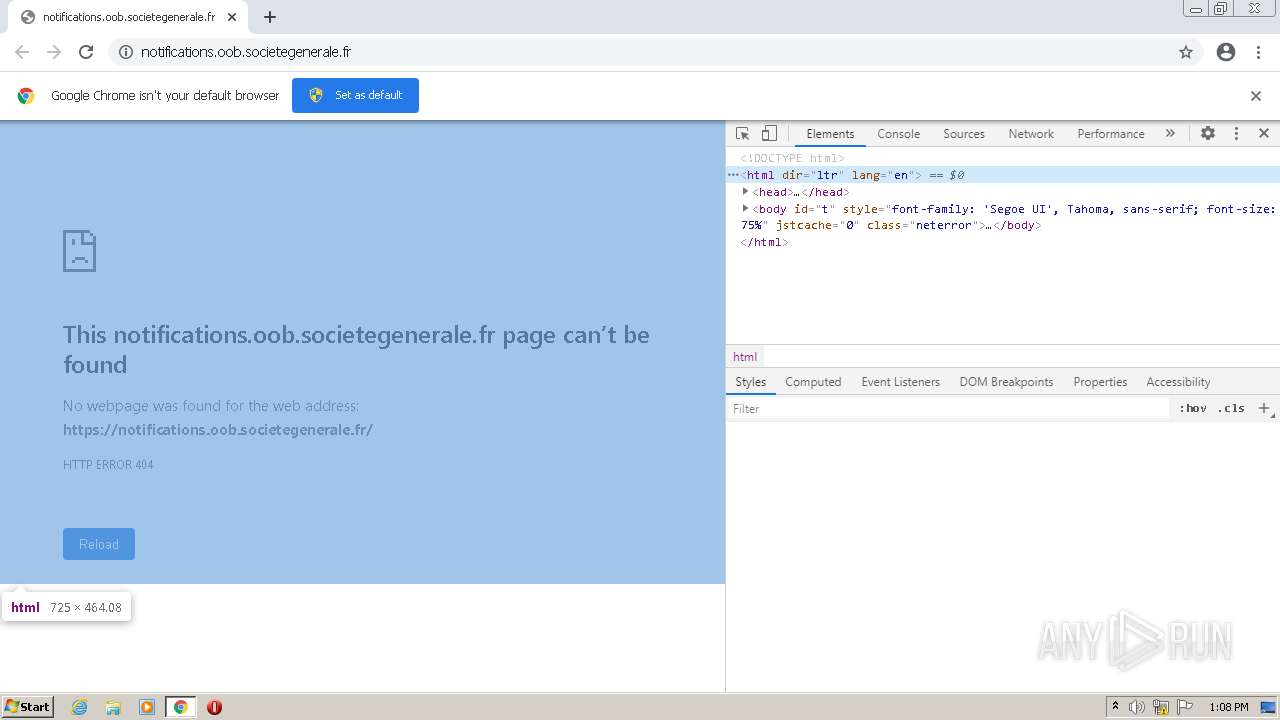Toggle the device toolbar icon in DevTools

[x=769, y=133]
